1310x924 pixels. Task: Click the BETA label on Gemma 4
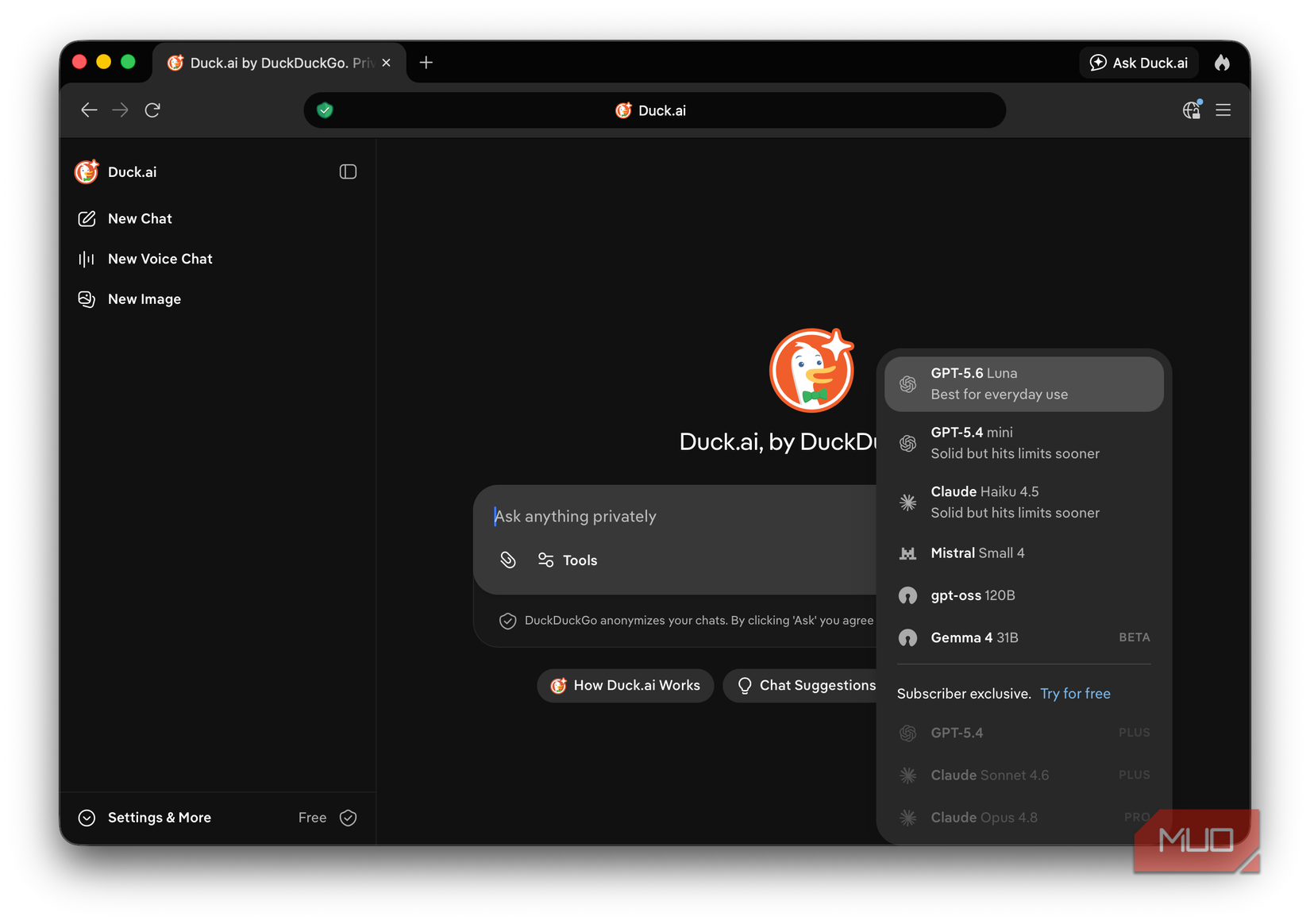(1135, 637)
